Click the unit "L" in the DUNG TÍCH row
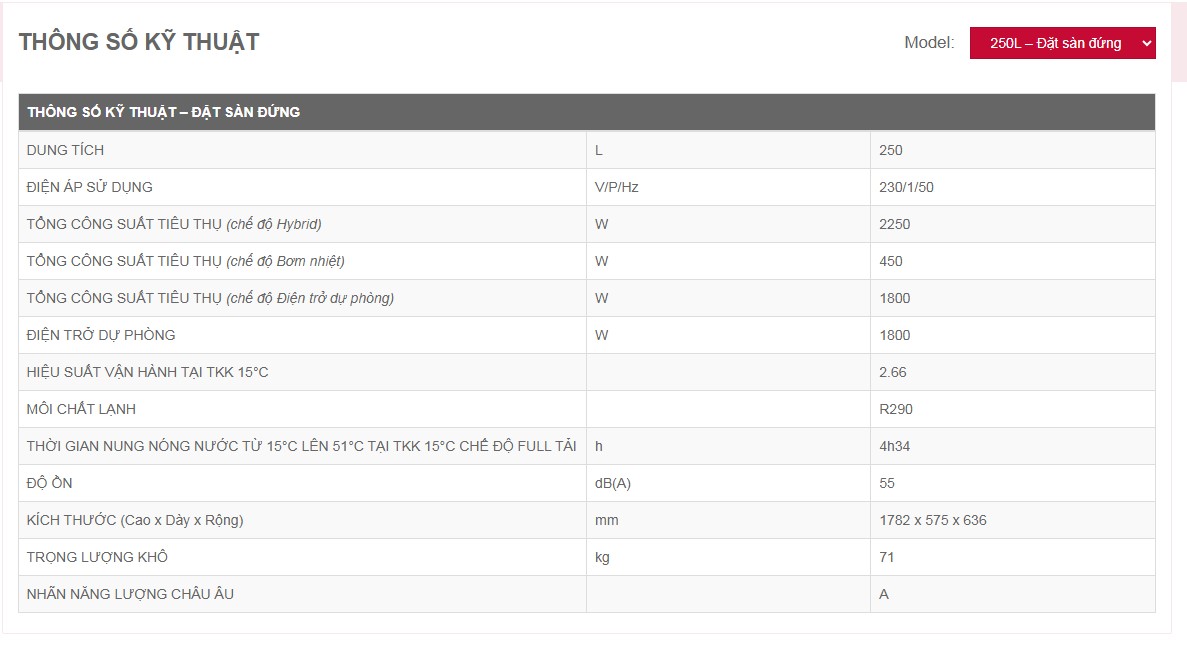This screenshot has width=1187, height=648. 598,150
